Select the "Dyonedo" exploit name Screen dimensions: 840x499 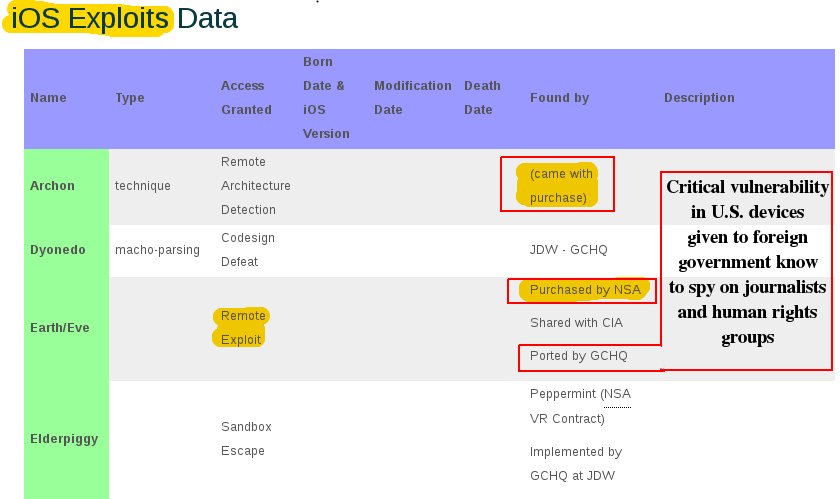59,250
